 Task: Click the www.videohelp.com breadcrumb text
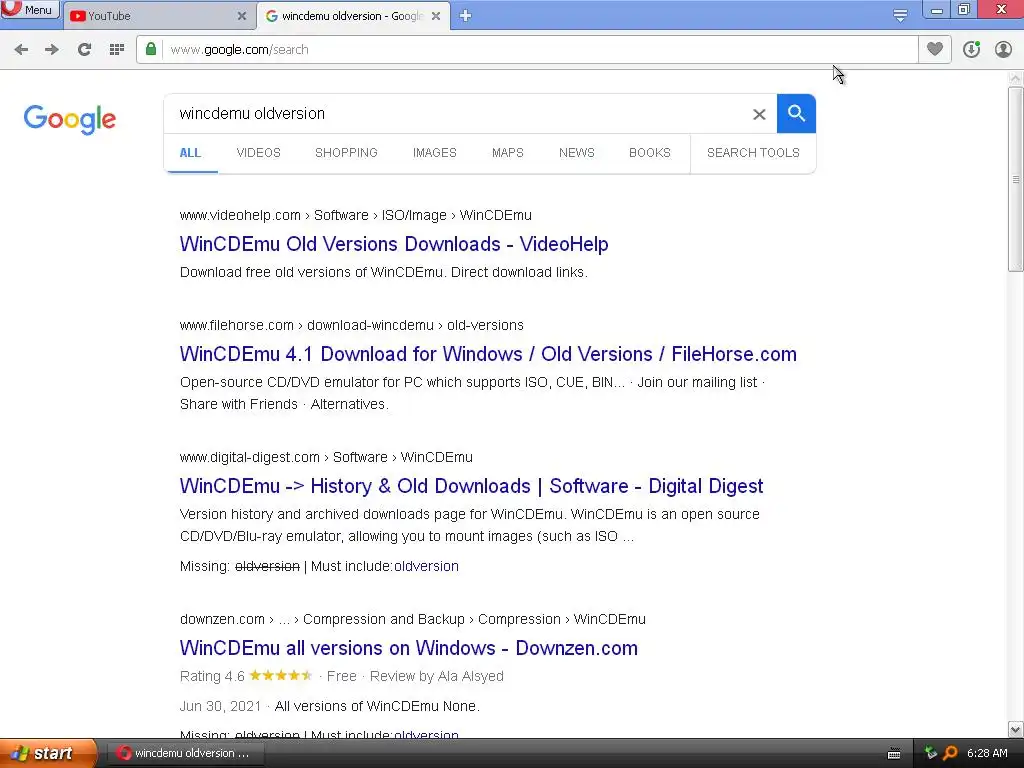pyautogui.click(x=240, y=216)
